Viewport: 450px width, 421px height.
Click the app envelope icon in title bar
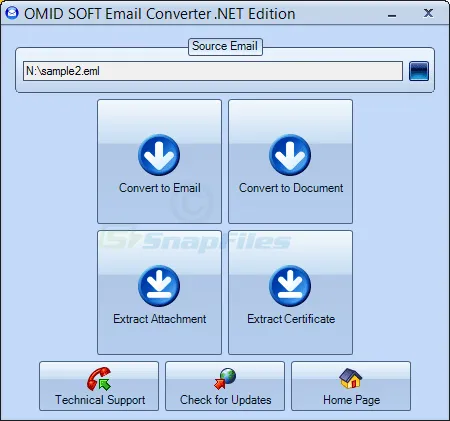click(x=12, y=13)
